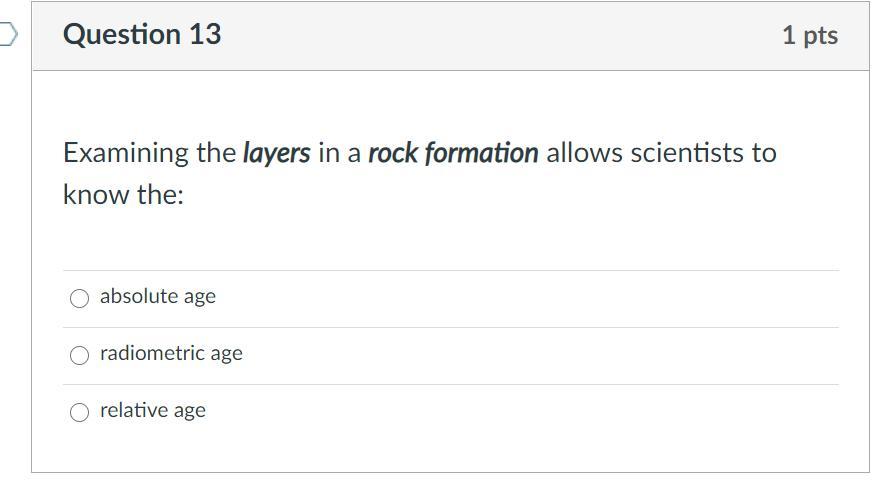
Task: Flag Question 13 using the flag icon
Action: click(8, 35)
